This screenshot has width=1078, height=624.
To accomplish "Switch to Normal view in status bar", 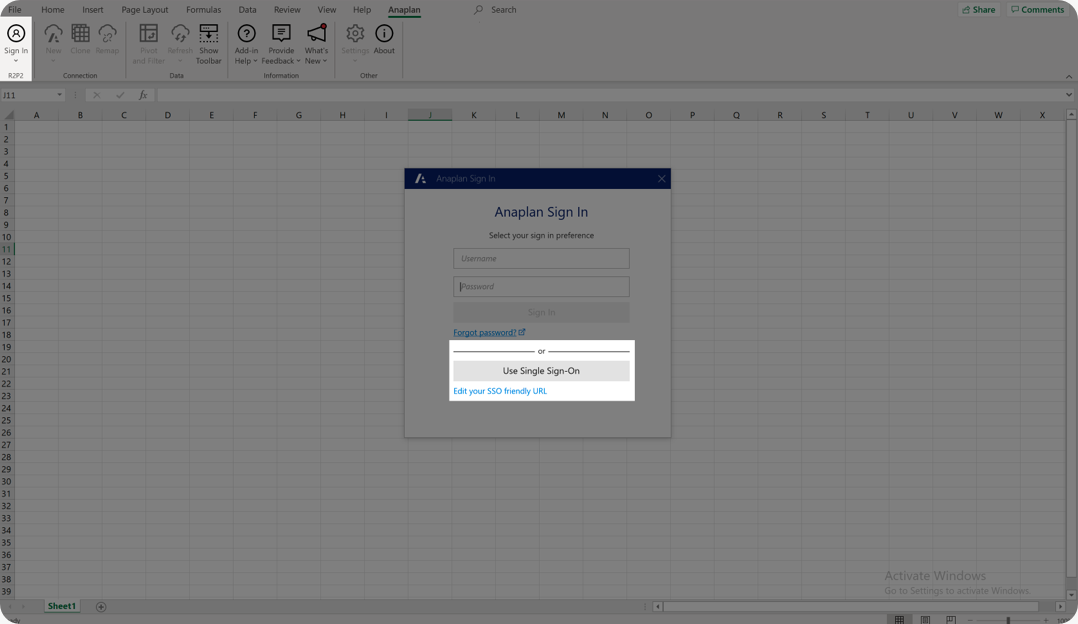I will tap(899, 619).
